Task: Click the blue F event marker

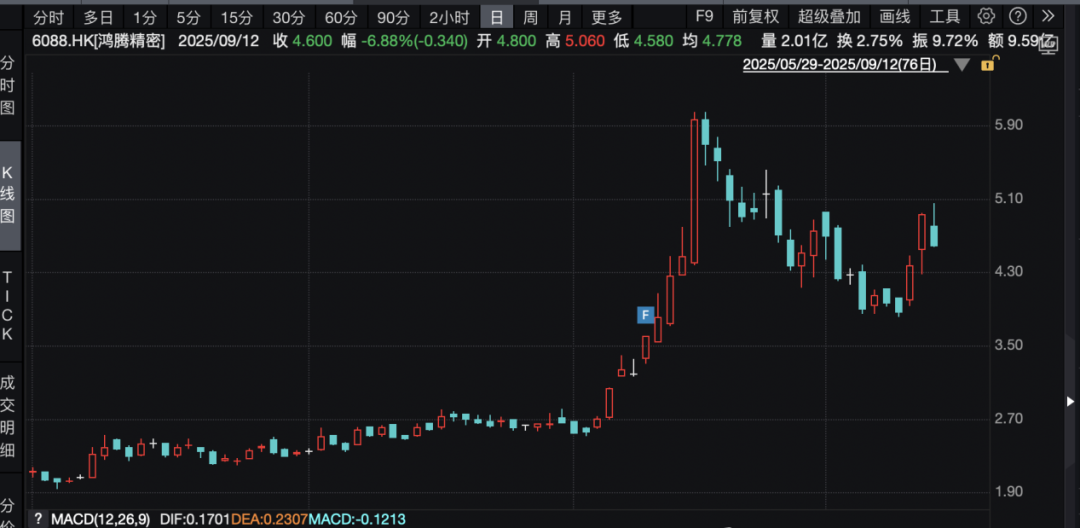Action: tap(645, 315)
